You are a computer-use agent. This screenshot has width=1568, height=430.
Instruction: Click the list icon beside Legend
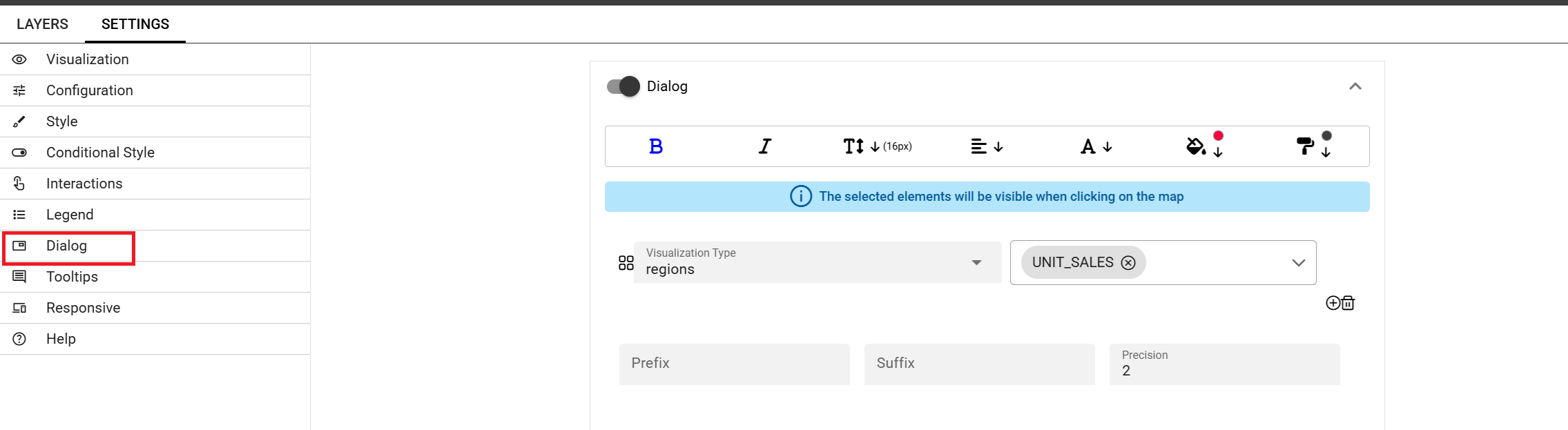coord(19,215)
